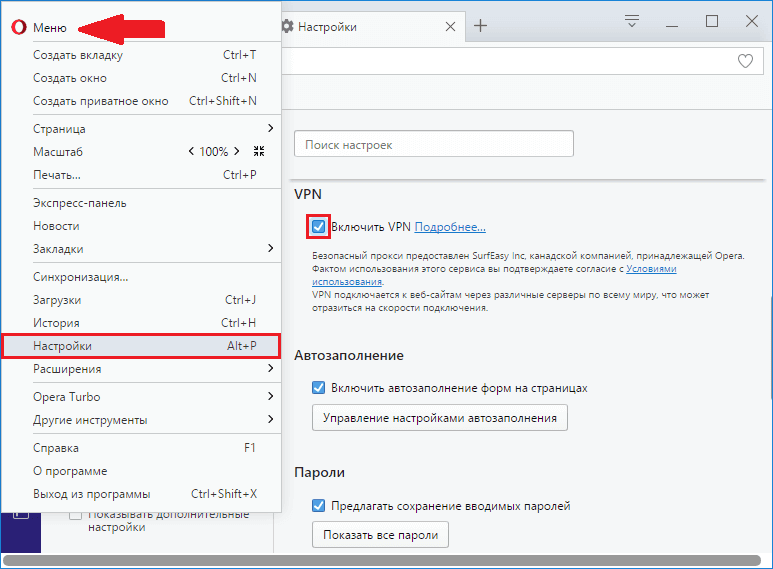Toggle the Включить VPN checkbox

tap(318, 227)
